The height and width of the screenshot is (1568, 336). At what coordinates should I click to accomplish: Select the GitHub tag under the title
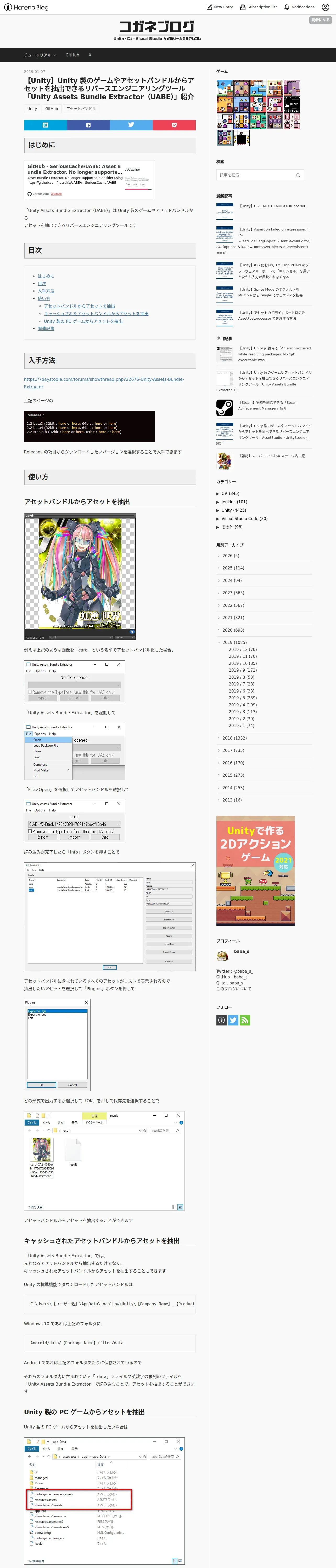click(x=52, y=109)
